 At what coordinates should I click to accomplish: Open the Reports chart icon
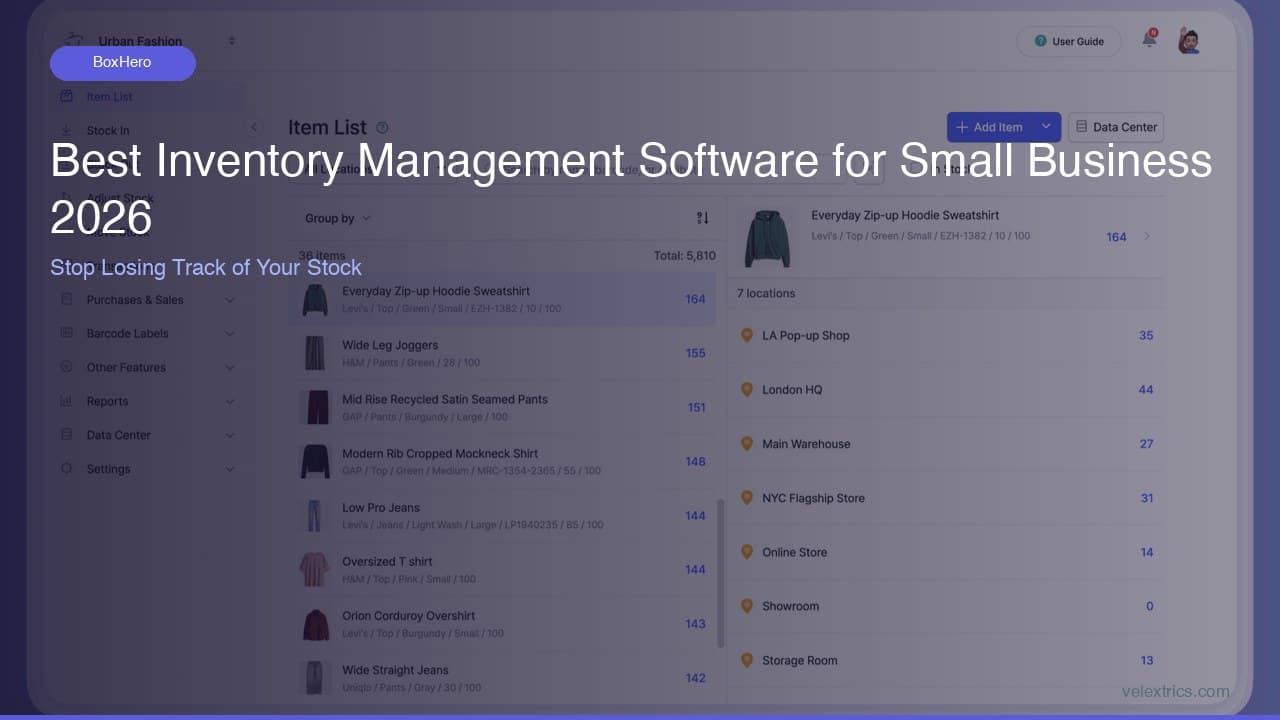[67, 401]
